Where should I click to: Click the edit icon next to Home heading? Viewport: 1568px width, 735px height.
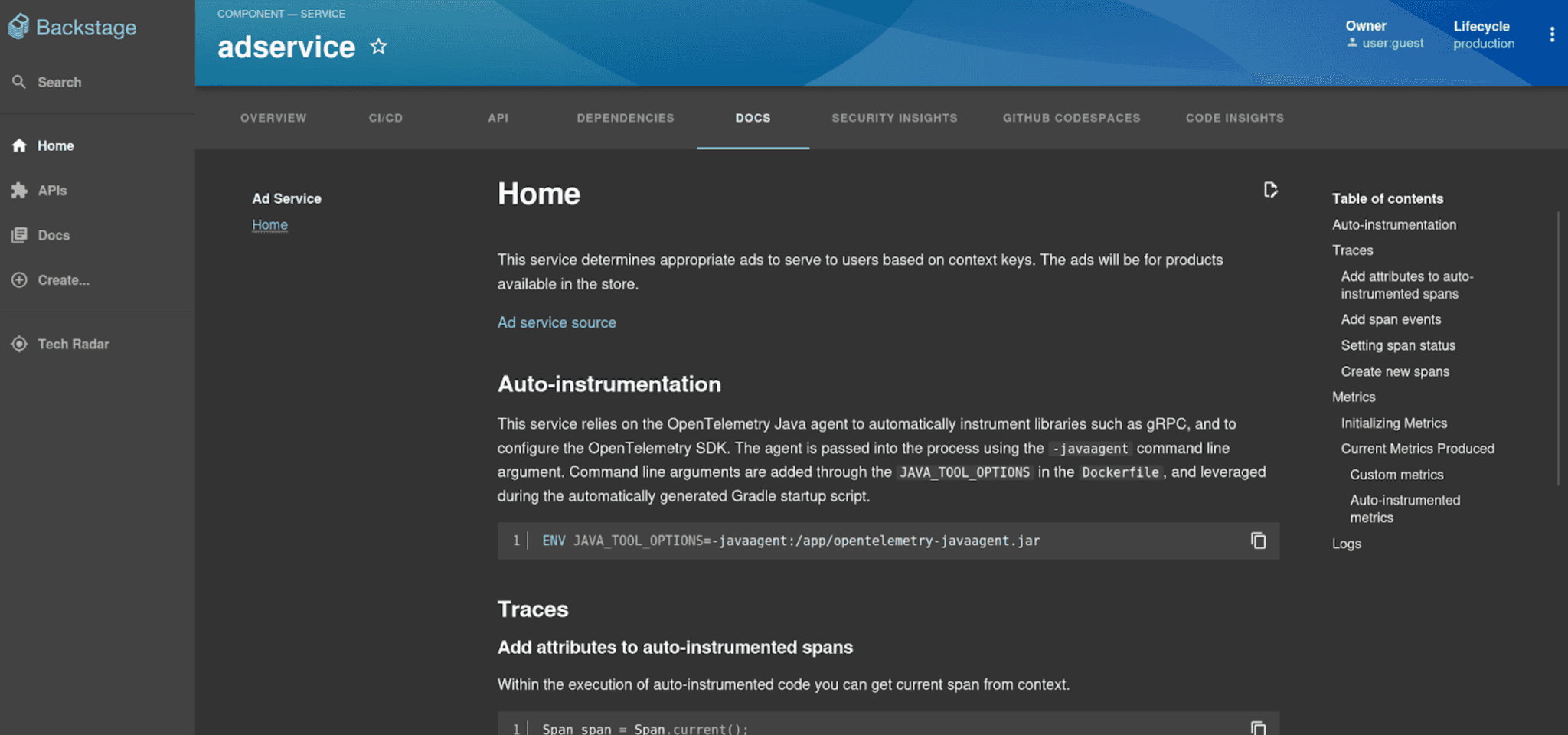pos(1269,190)
